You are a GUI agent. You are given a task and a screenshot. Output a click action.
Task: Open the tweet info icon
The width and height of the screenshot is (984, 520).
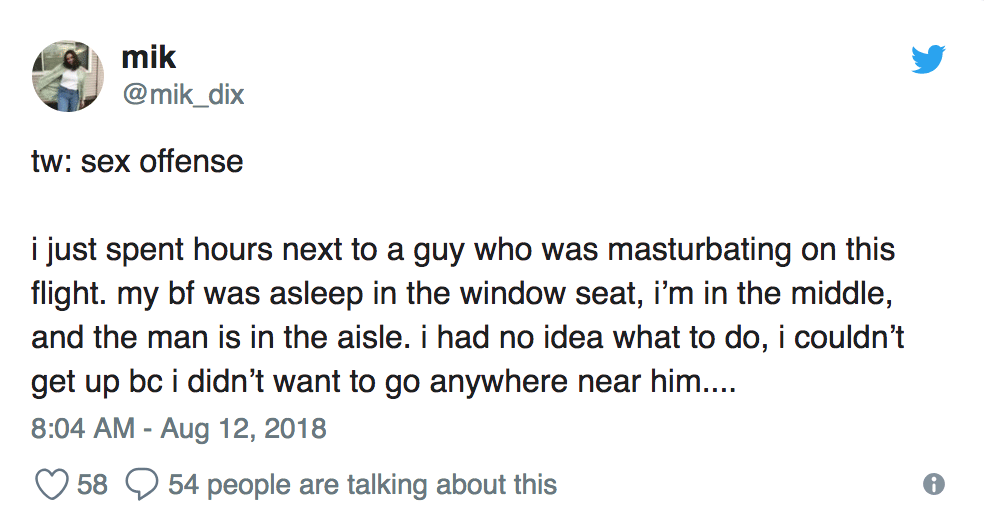(x=934, y=484)
